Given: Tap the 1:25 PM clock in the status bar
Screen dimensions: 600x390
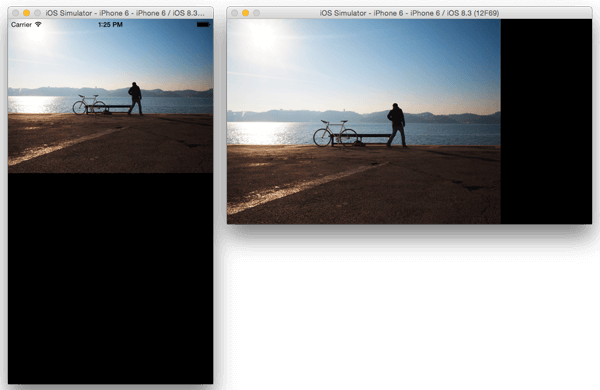Looking at the screenshot, I should [x=110, y=24].
